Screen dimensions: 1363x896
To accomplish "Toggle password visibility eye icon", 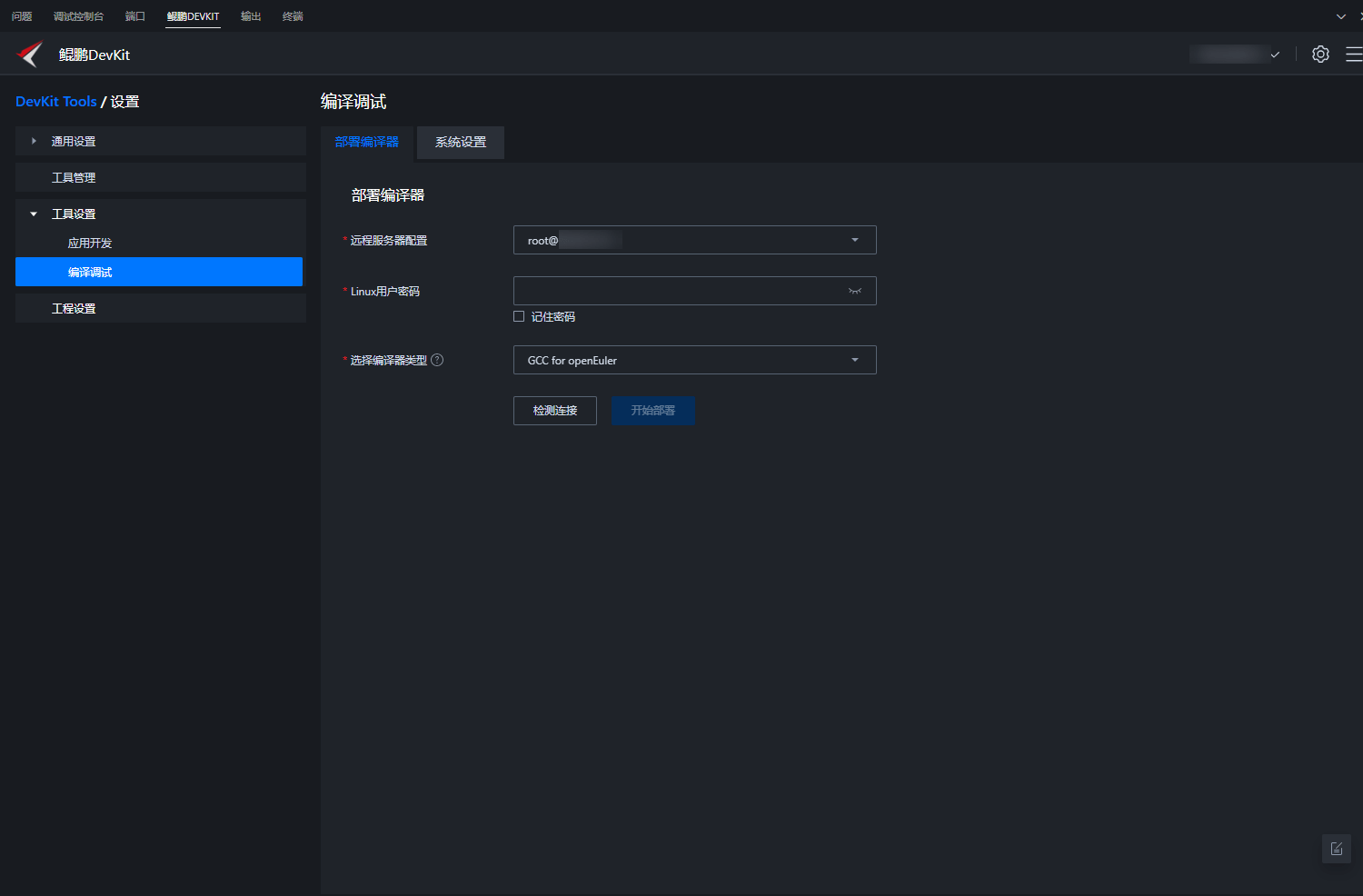I will [855, 291].
